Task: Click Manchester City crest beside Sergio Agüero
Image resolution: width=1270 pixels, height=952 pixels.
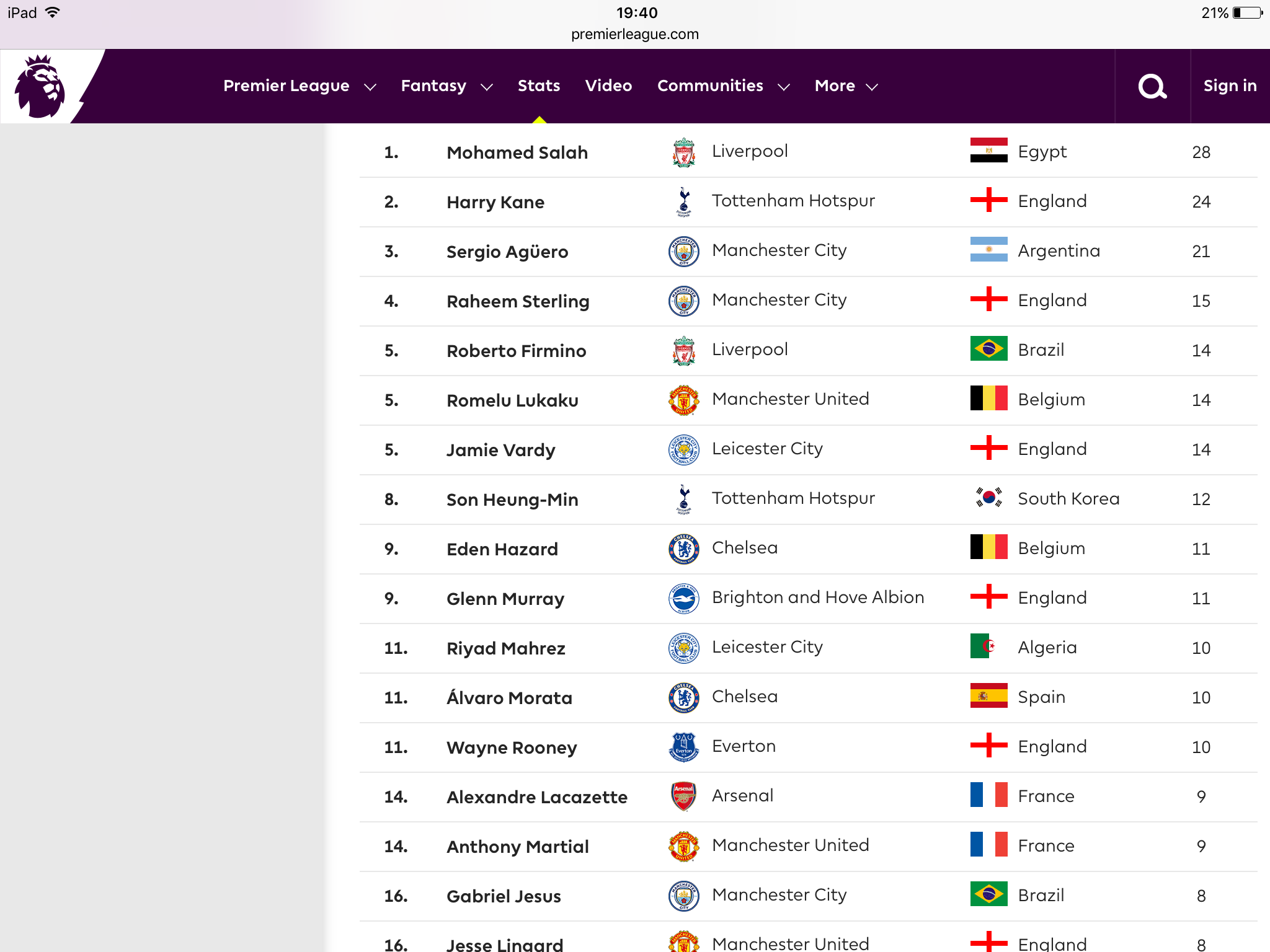Action: [683, 251]
